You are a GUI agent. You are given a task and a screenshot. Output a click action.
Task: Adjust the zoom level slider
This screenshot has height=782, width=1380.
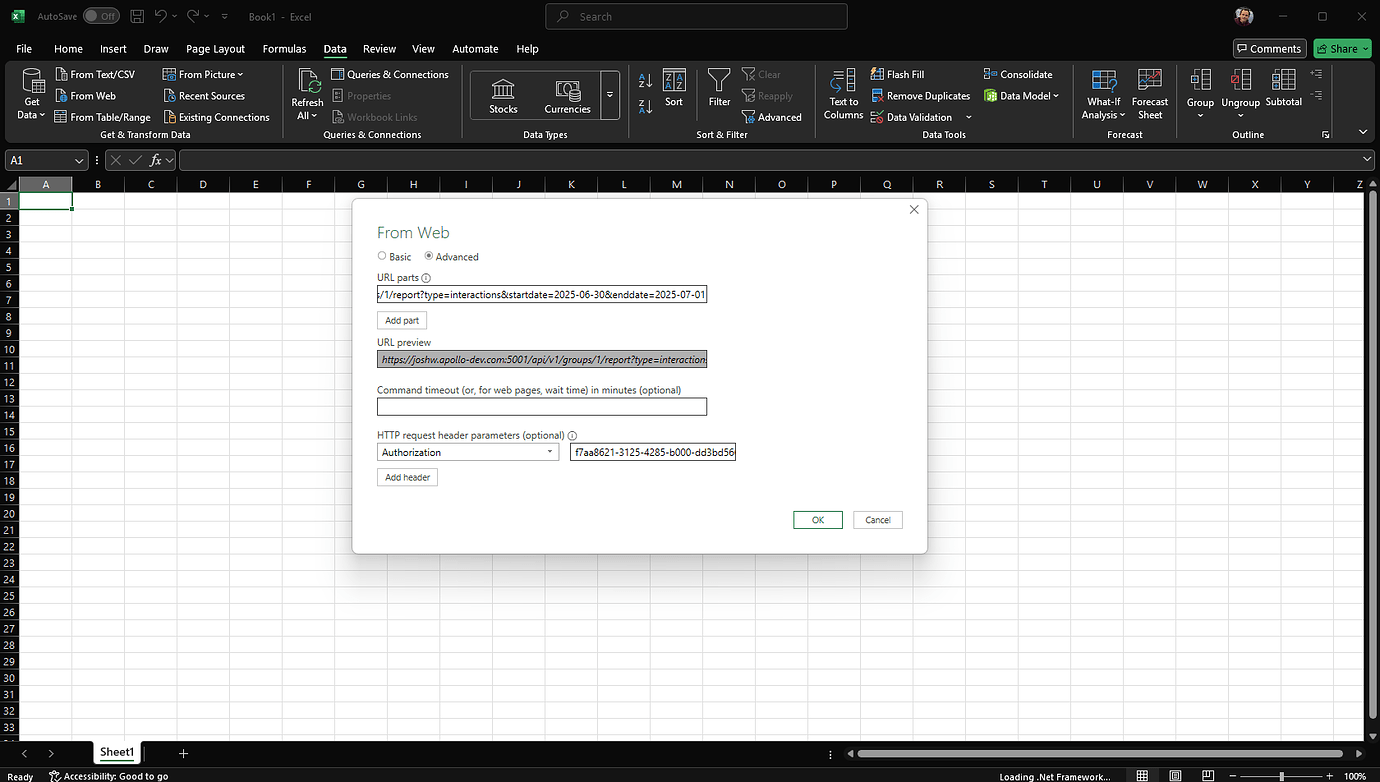[x=1280, y=775]
